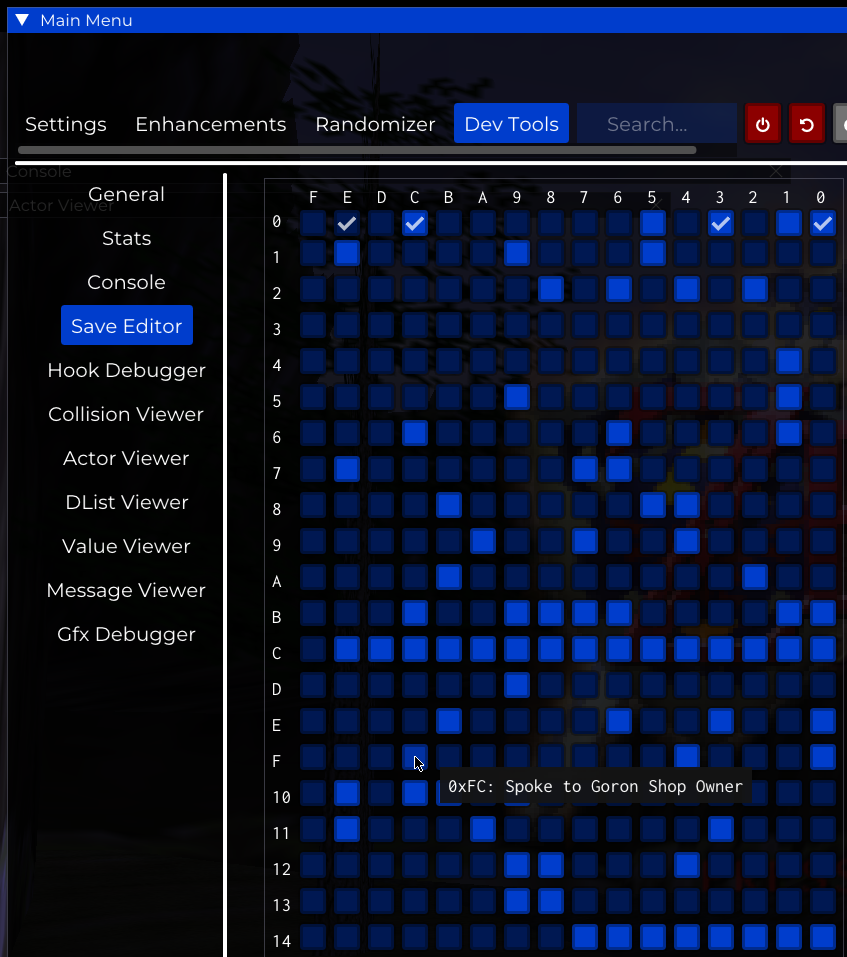Toggle flag checkbox row 1 column 9

(x=517, y=253)
